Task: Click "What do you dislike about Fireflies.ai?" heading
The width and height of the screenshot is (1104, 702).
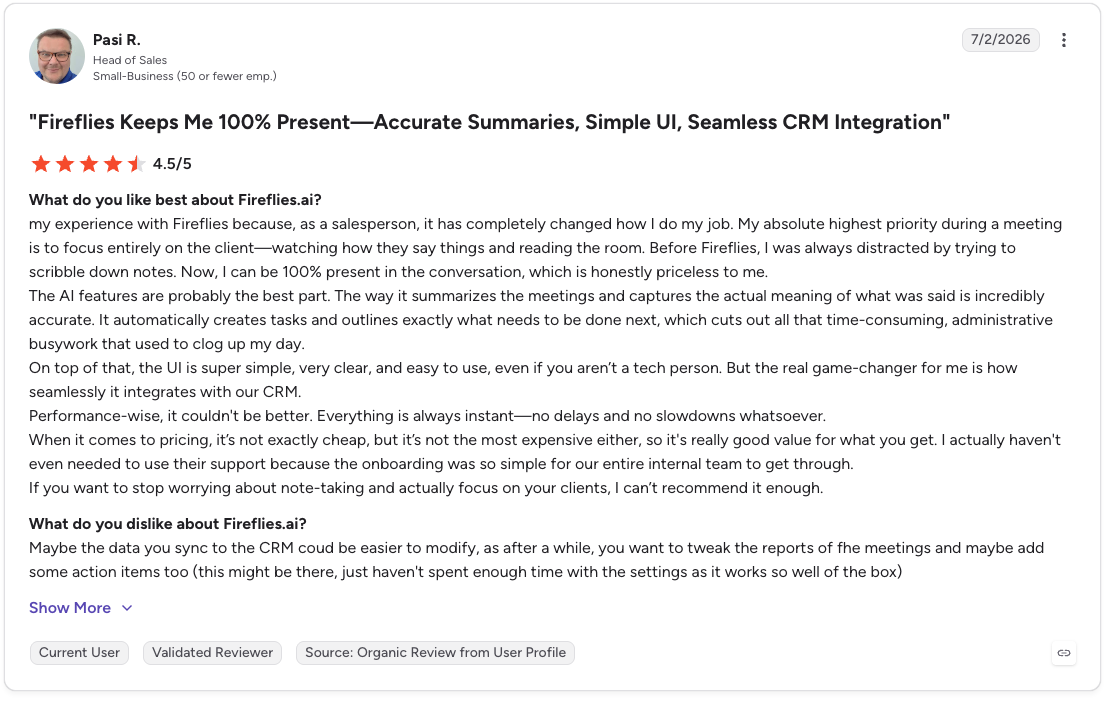Action: coord(168,524)
